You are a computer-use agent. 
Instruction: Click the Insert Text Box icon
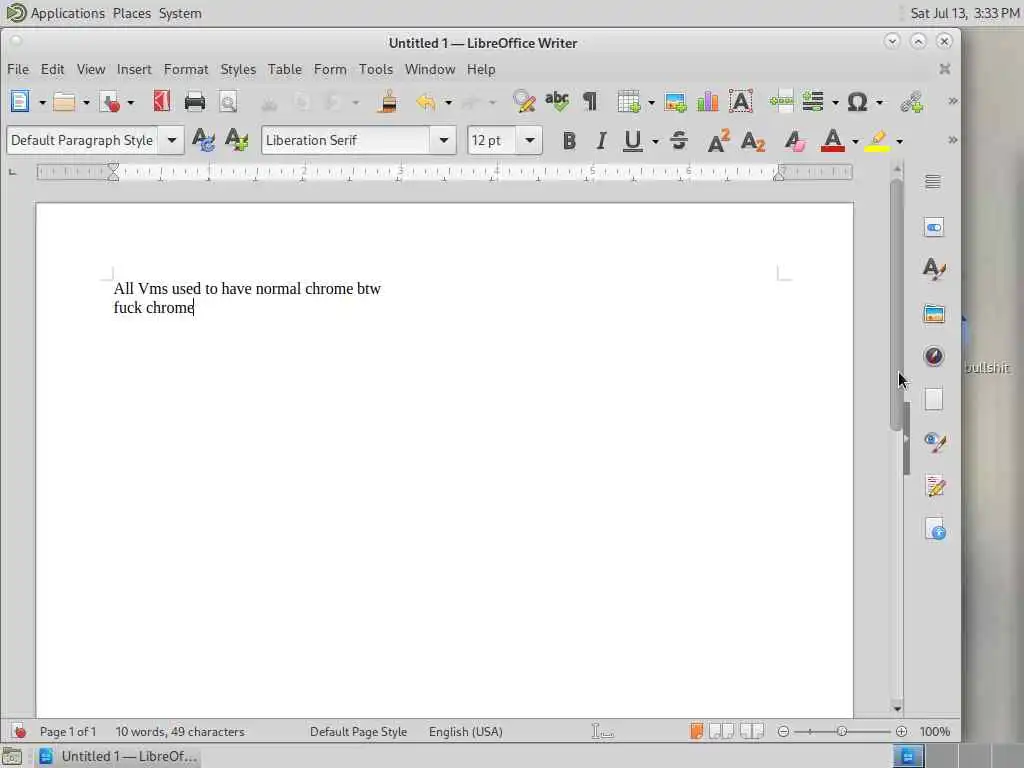(x=741, y=101)
